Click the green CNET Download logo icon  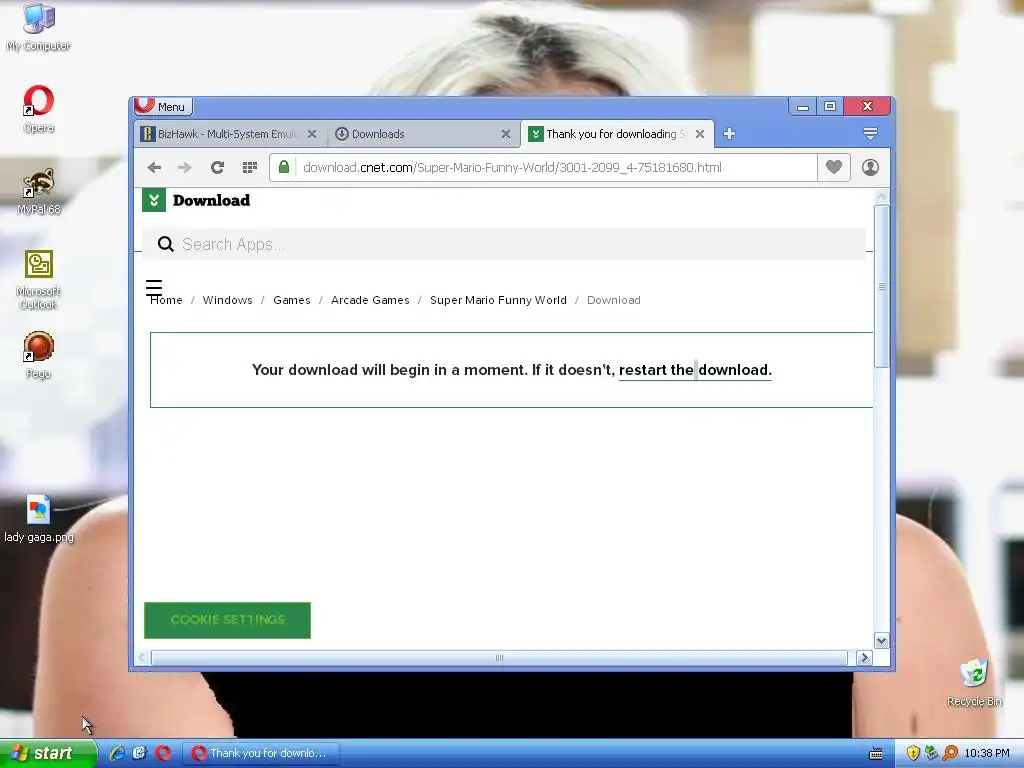click(154, 200)
